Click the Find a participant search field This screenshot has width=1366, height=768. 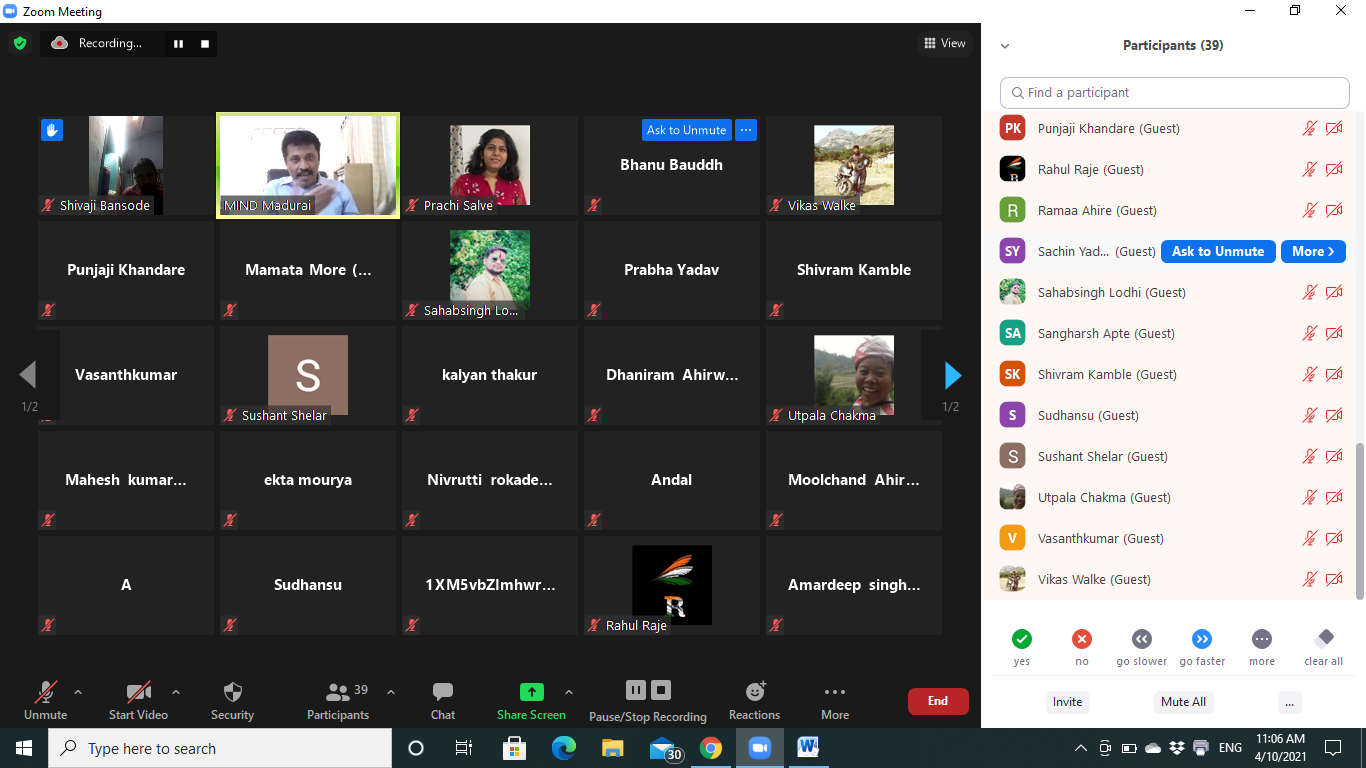click(x=1174, y=93)
